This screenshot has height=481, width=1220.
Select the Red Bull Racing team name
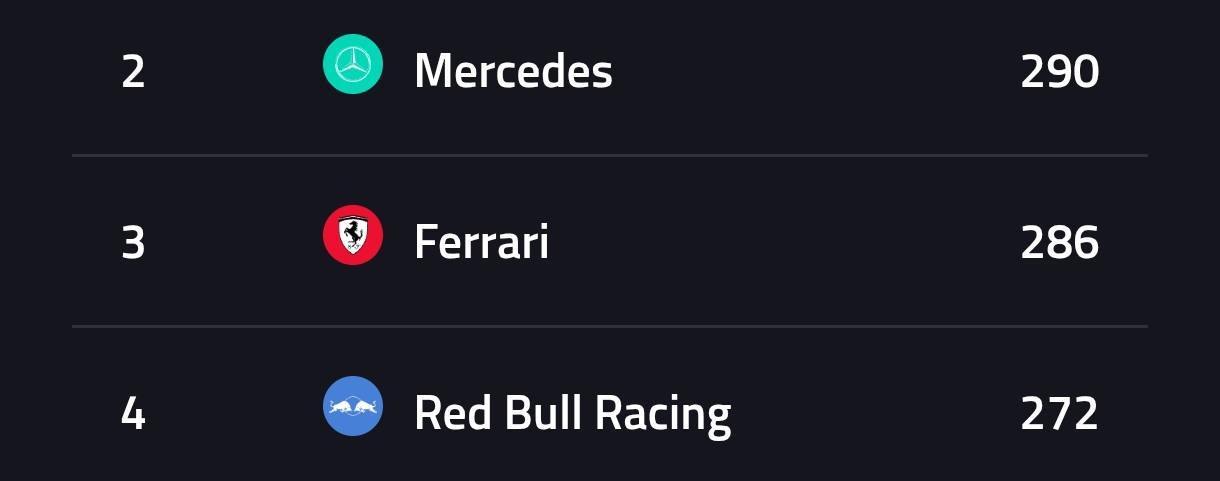572,413
